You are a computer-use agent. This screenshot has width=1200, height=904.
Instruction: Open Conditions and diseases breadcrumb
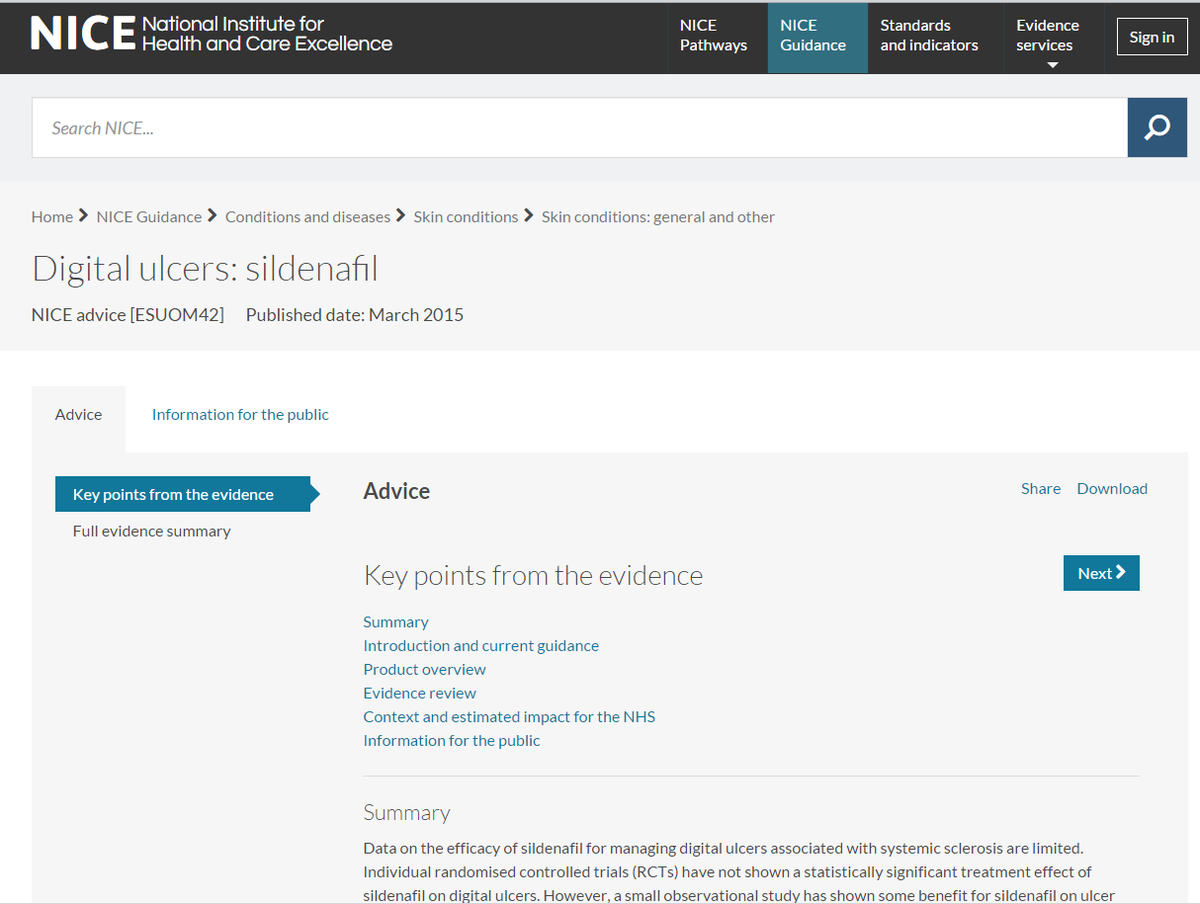point(308,217)
